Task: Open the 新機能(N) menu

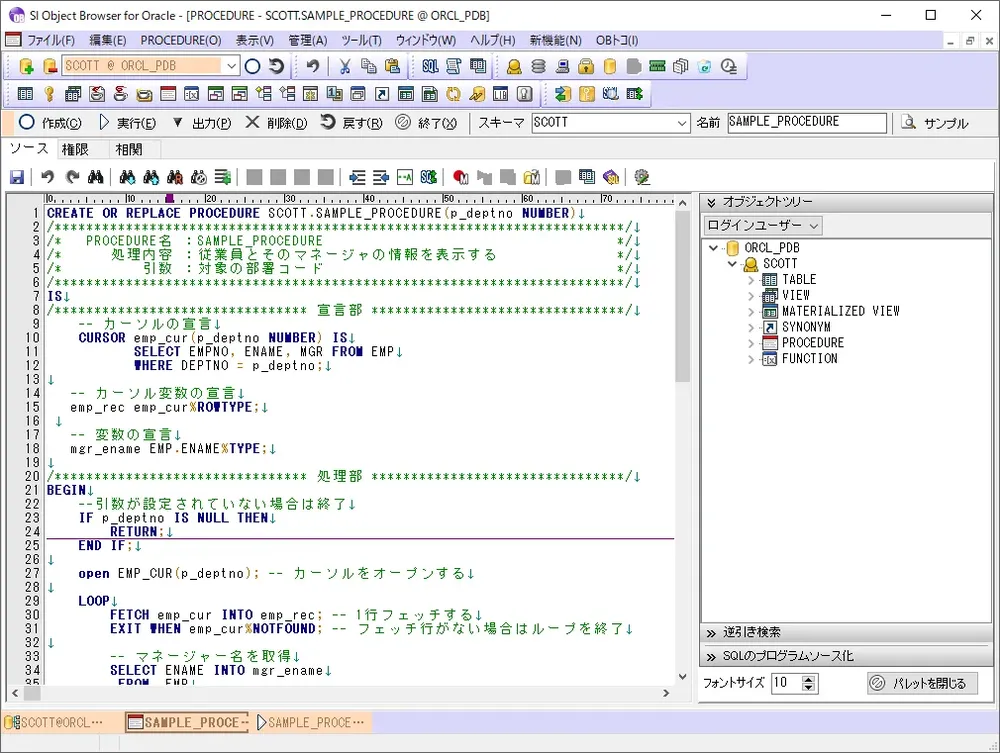Action: tap(555, 40)
